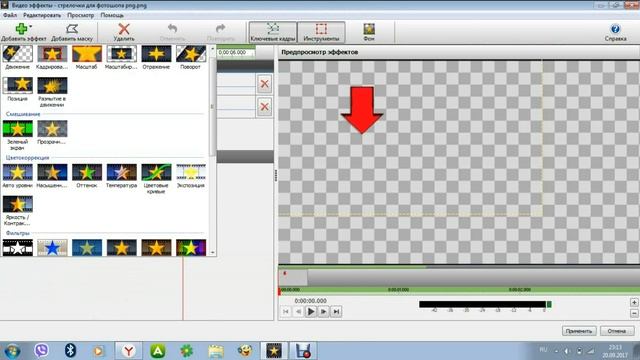Step back one frame
Screen dimensions: 640x360
(298, 311)
